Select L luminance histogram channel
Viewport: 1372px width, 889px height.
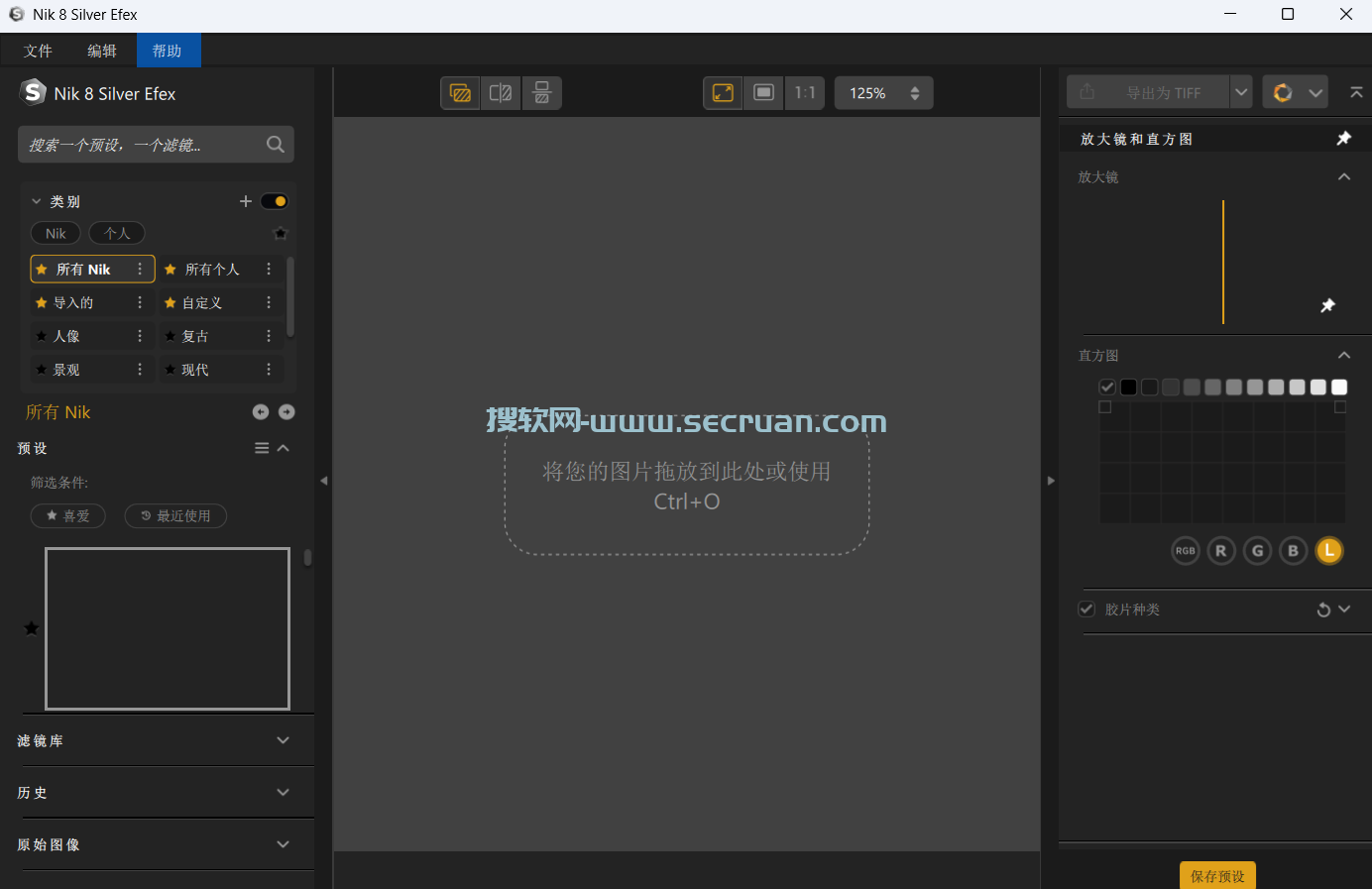click(x=1329, y=551)
